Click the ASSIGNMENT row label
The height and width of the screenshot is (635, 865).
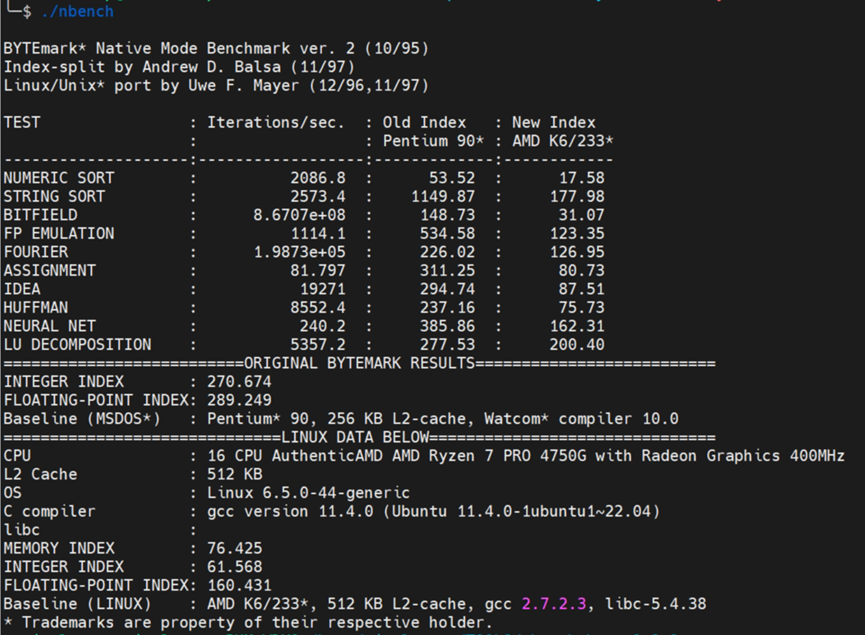[x=50, y=271]
